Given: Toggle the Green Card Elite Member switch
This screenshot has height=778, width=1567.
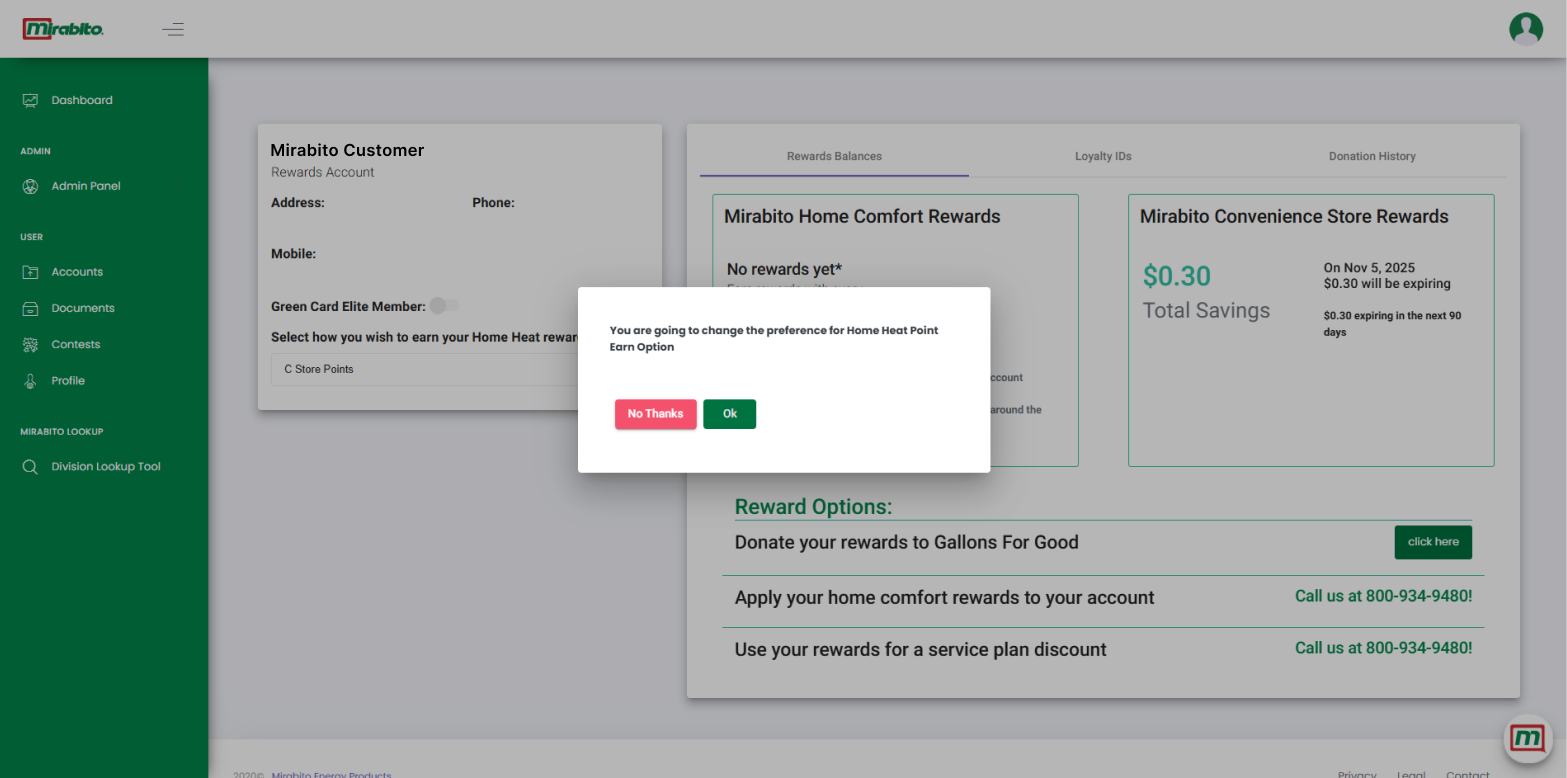Looking at the screenshot, I should point(443,306).
